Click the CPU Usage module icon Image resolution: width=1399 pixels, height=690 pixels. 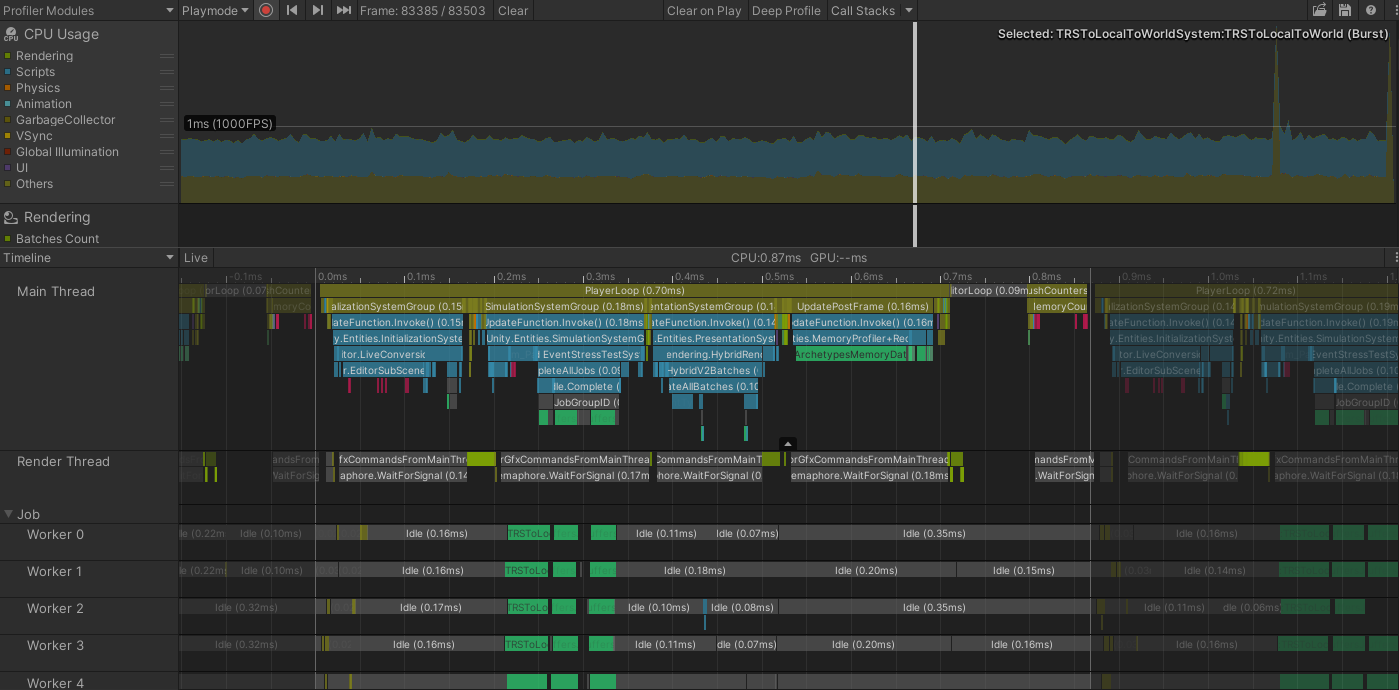11,34
